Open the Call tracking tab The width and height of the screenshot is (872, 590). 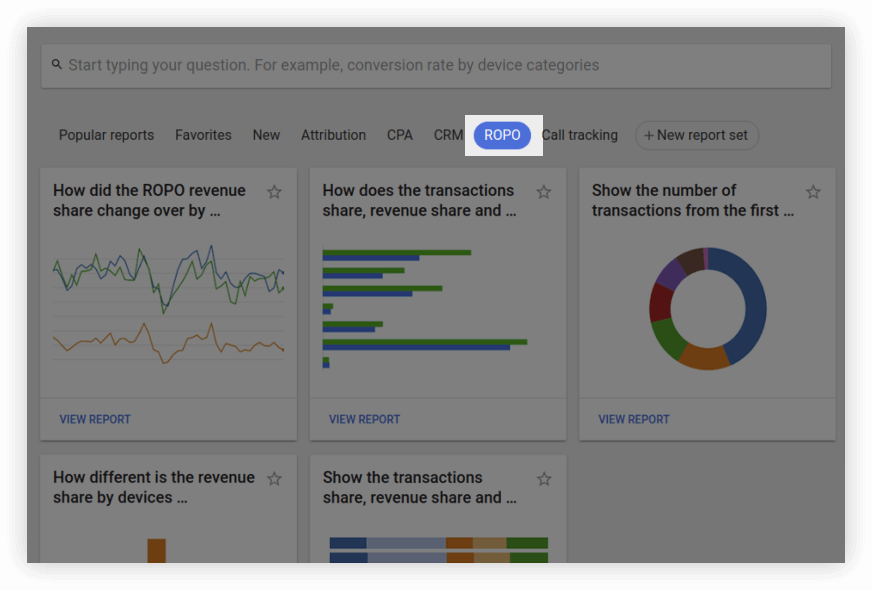click(580, 135)
